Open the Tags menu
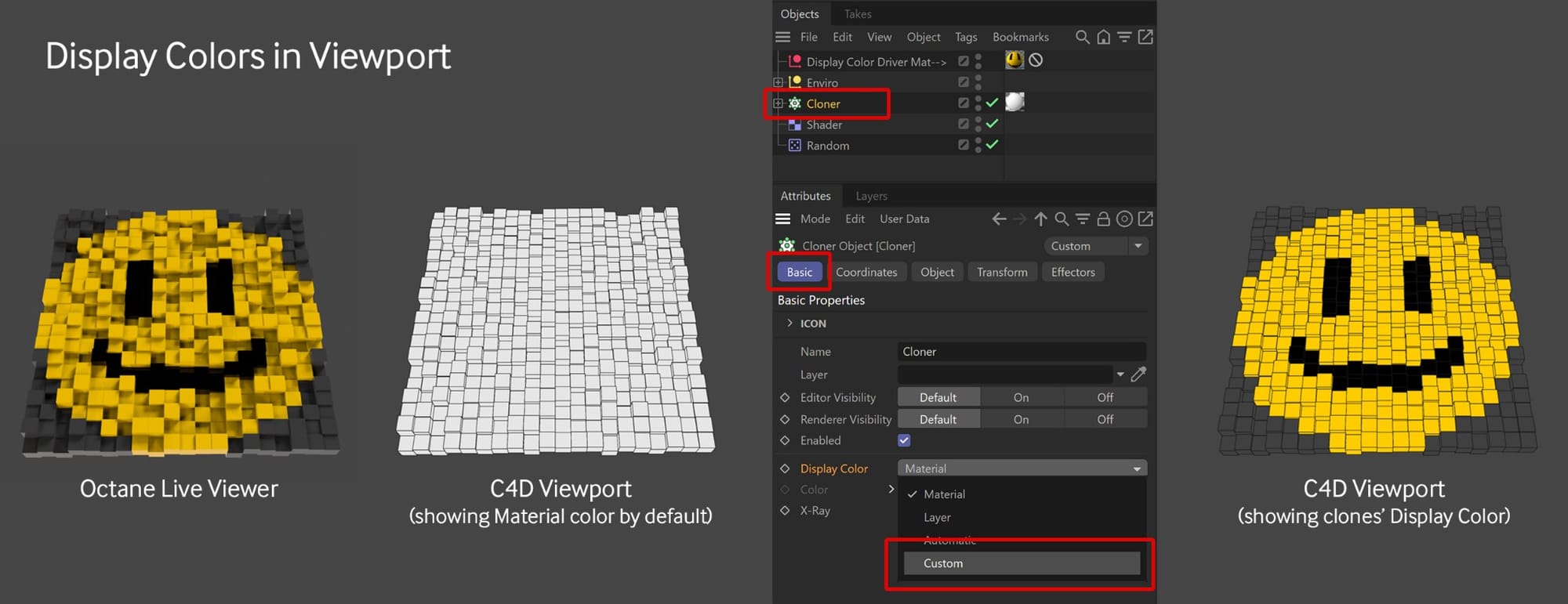The width and height of the screenshot is (1568, 604). coord(966,37)
